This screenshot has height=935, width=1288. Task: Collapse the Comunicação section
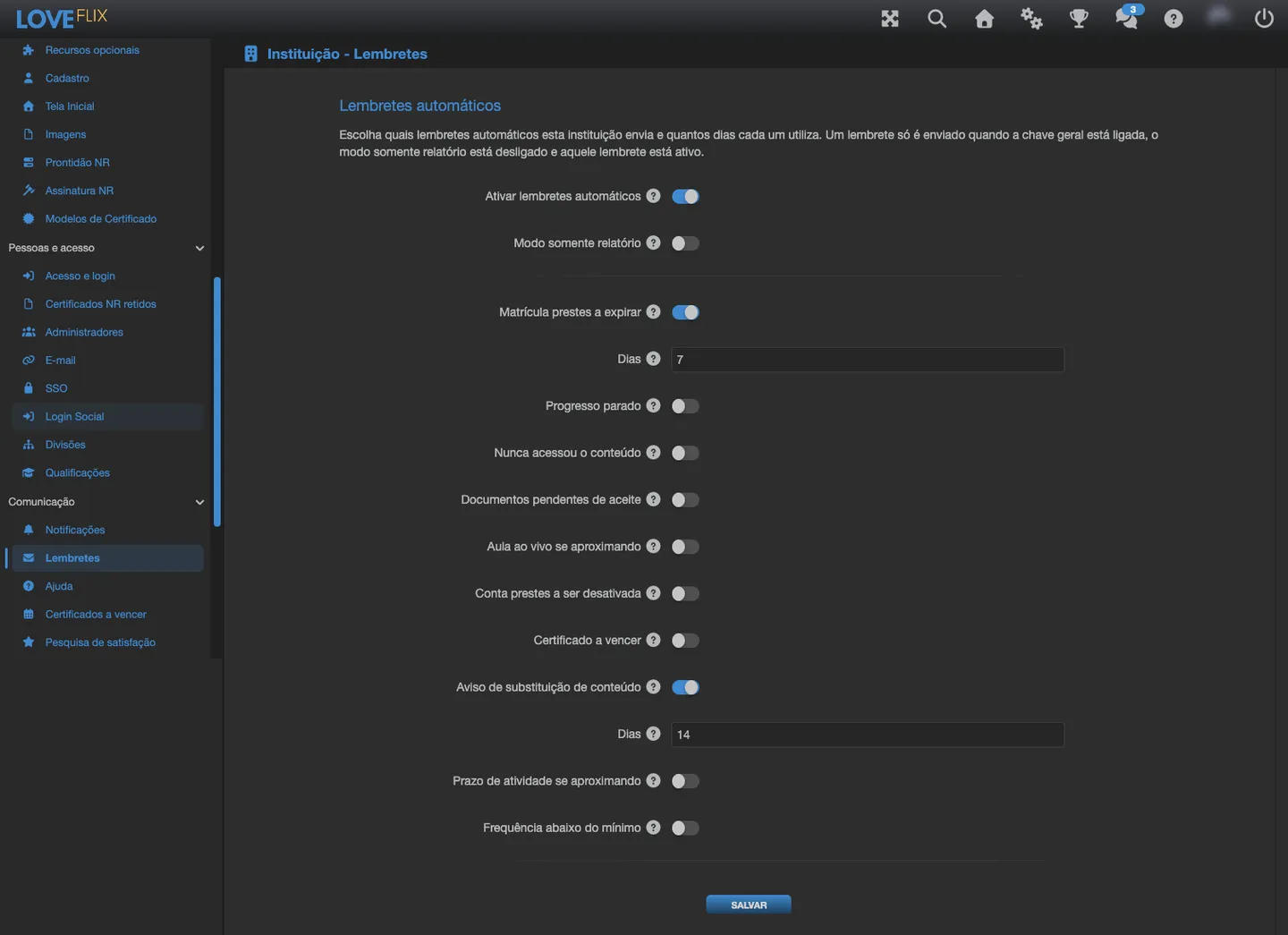point(106,502)
